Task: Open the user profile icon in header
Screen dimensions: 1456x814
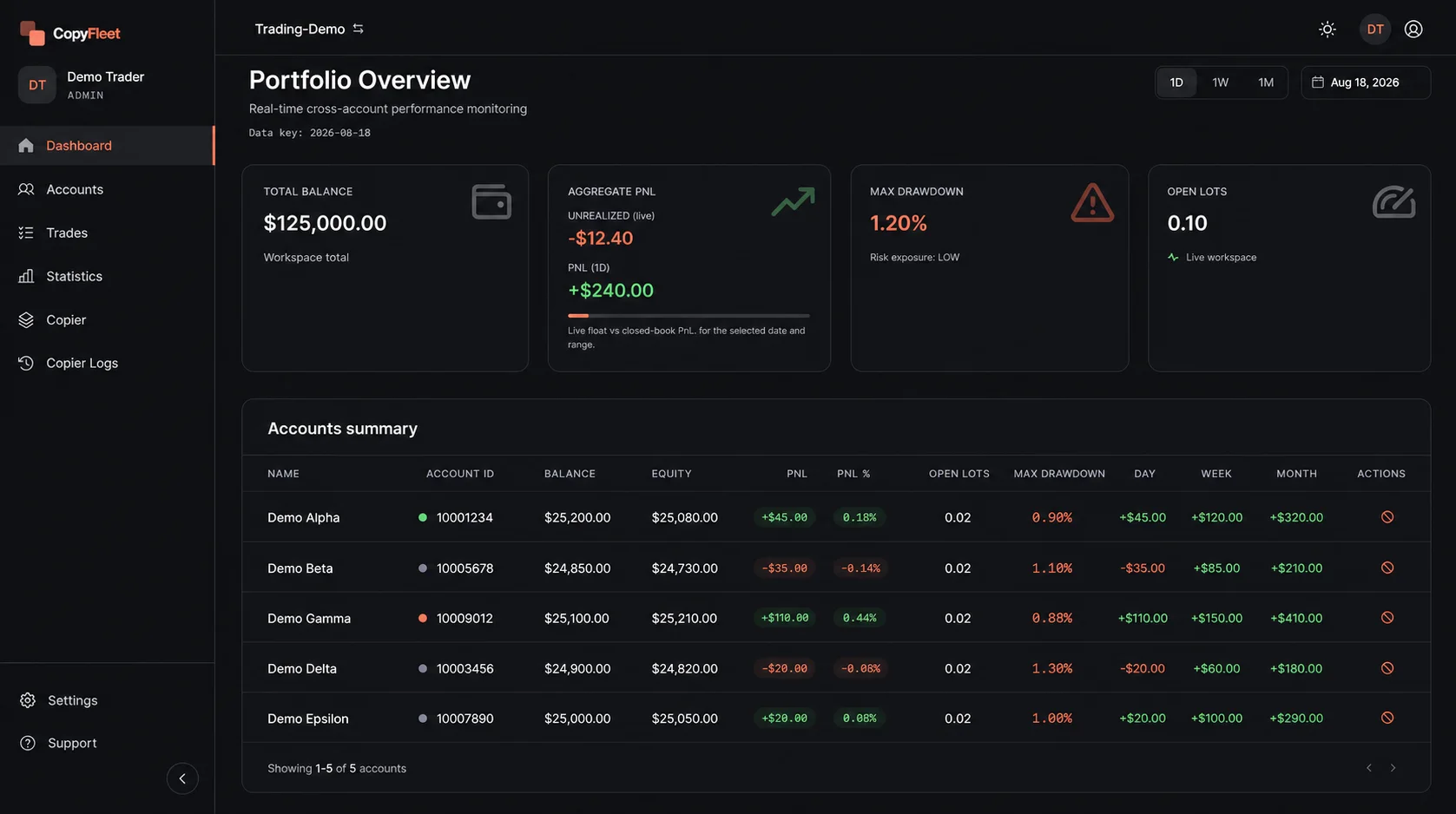Action: 1413,30
